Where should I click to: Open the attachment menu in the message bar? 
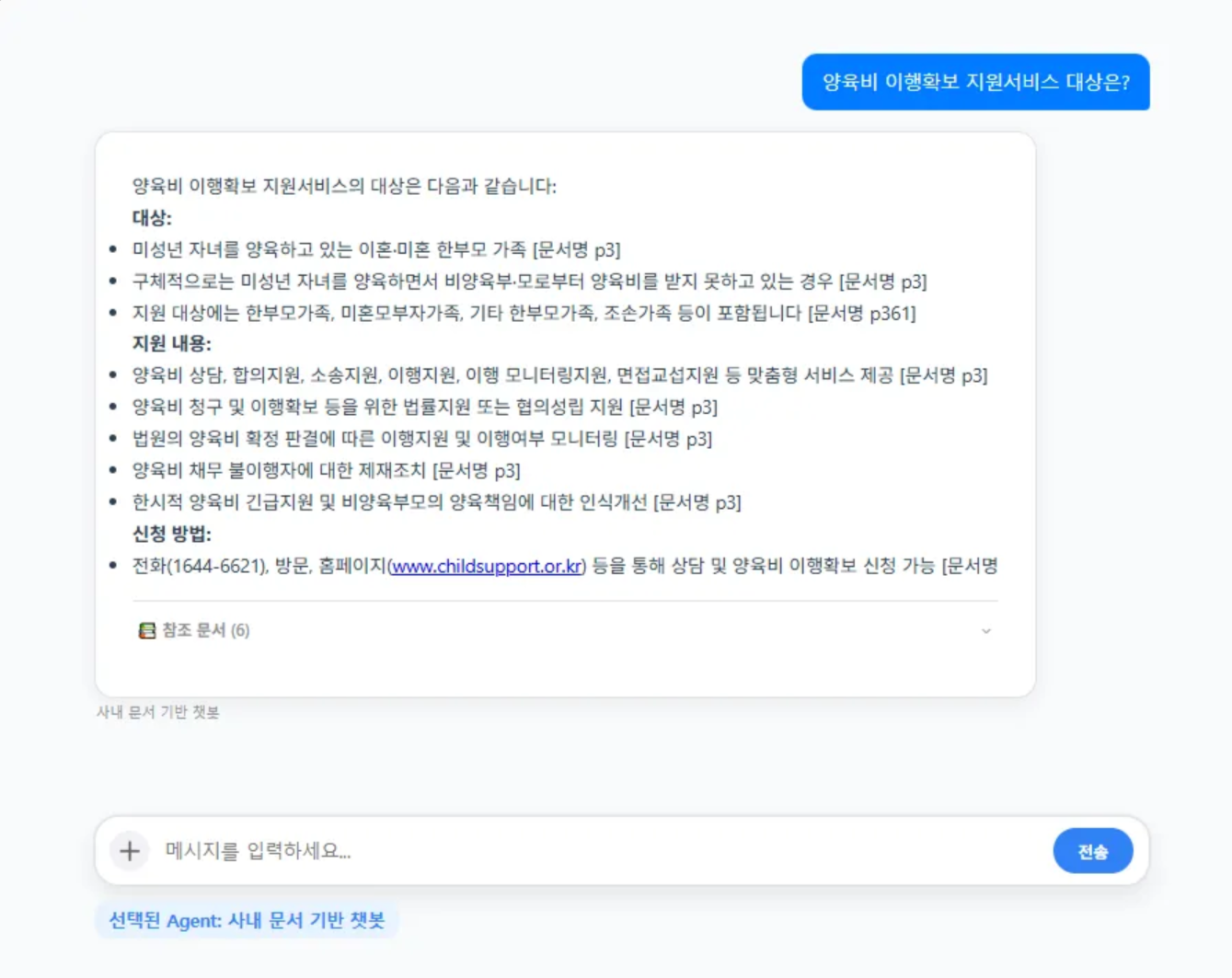tap(129, 851)
